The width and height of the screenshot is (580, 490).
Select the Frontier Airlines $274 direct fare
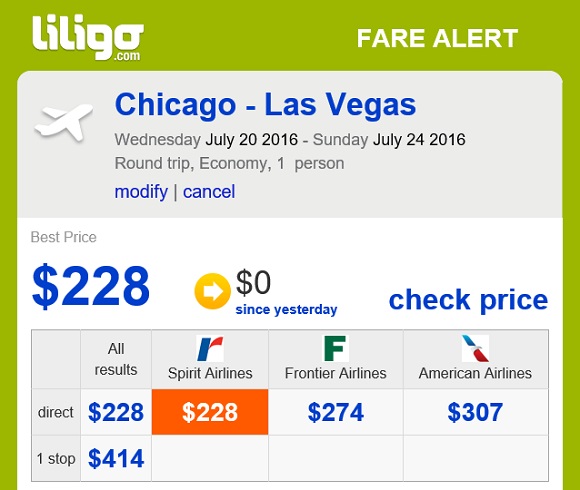coord(336,412)
